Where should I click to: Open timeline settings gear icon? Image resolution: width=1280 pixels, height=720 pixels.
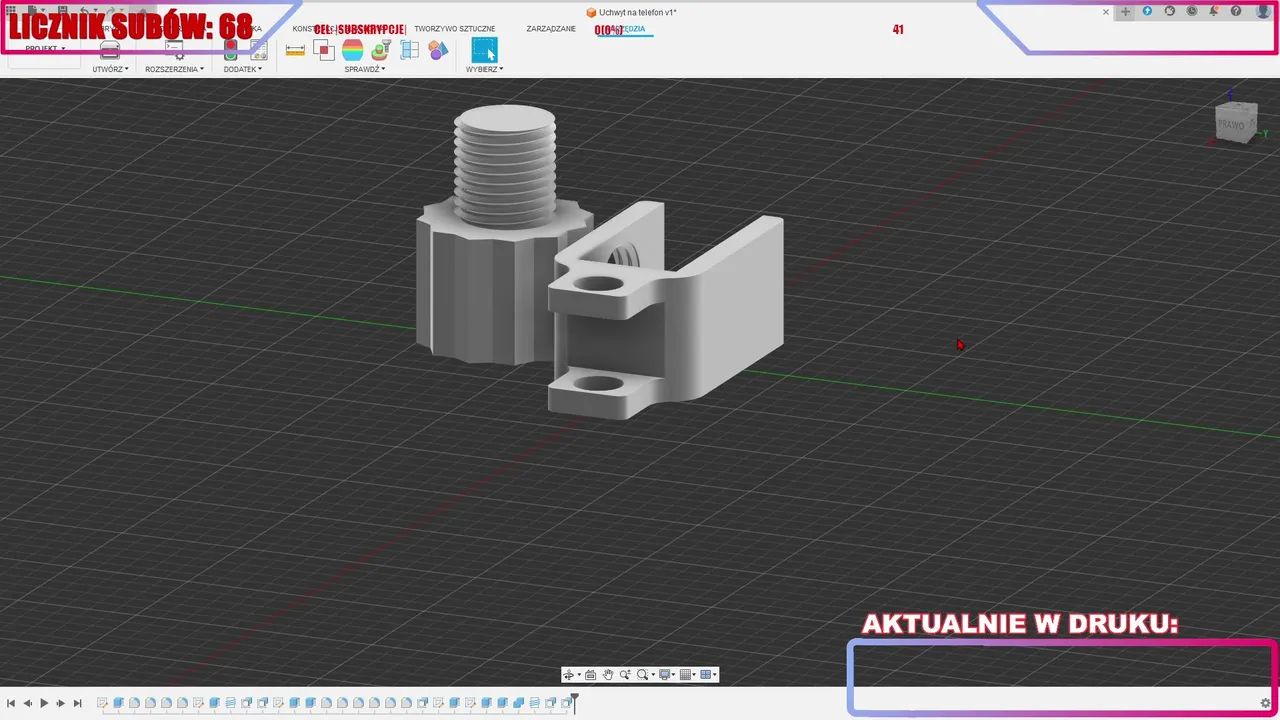click(x=1265, y=703)
